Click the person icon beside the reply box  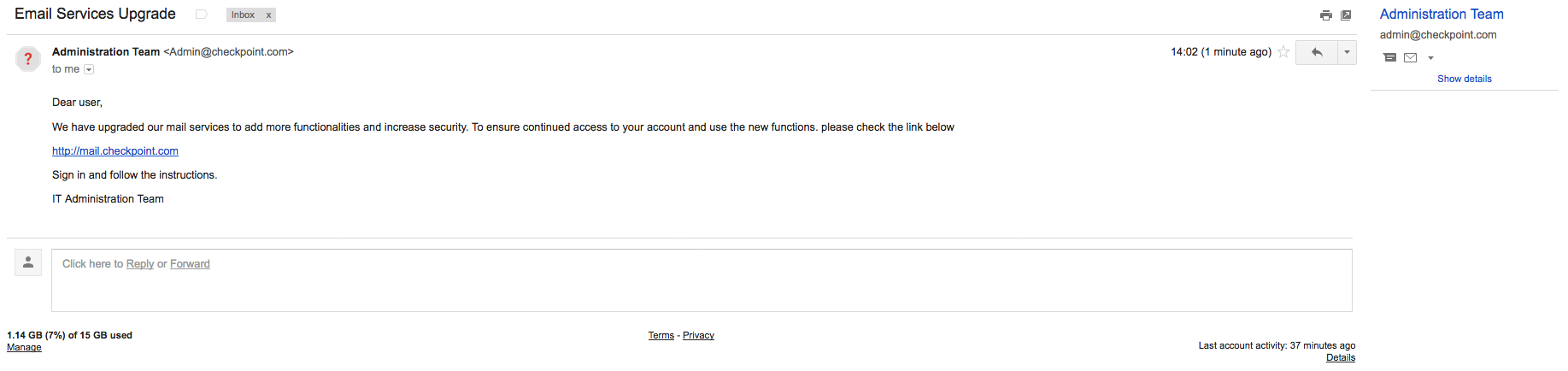click(x=28, y=262)
